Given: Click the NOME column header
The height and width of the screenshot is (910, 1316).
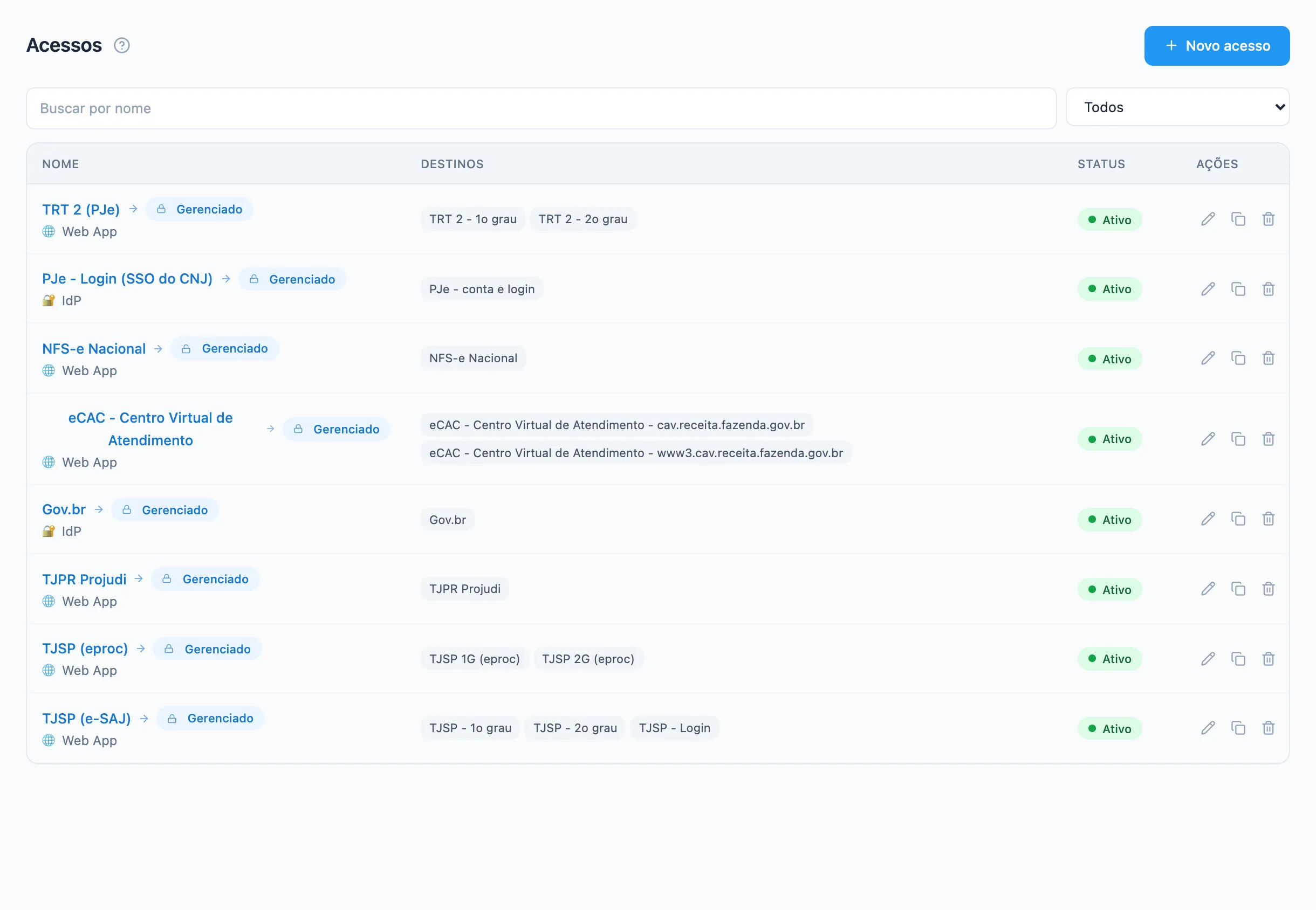Looking at the screenshot, I should (60, 164).
